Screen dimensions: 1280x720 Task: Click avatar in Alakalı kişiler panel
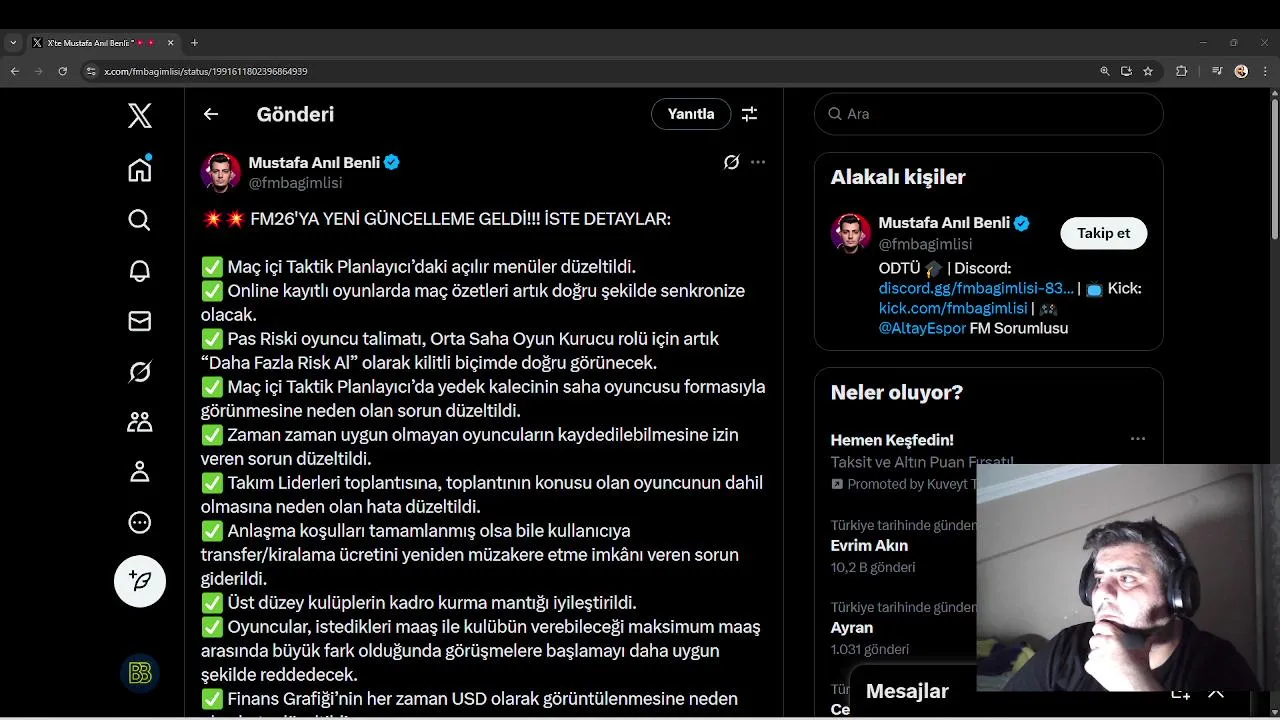[851, 233]
